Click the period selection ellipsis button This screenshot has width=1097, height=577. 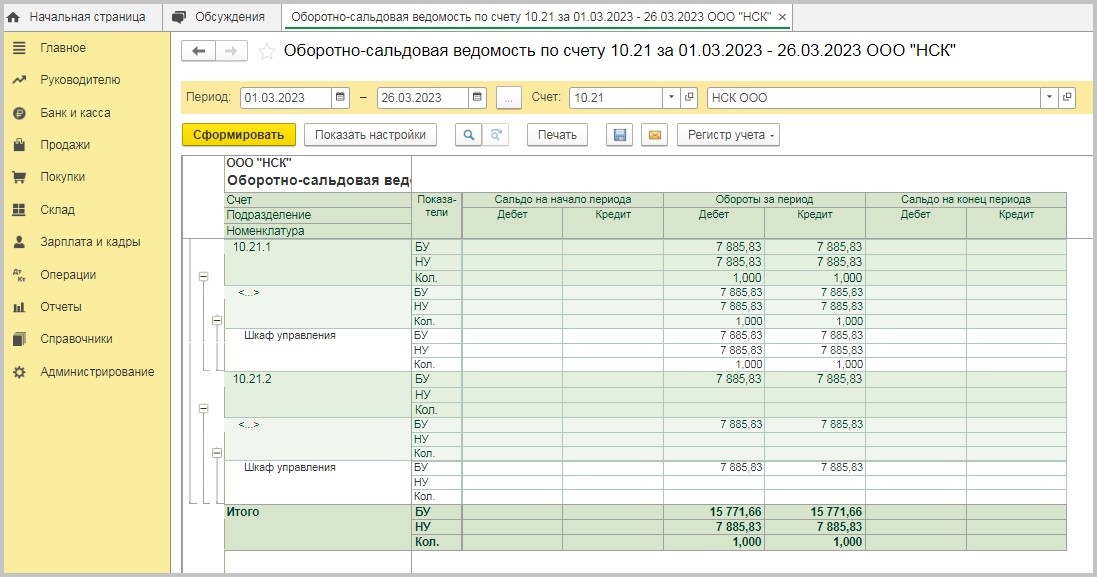point(509,98)
